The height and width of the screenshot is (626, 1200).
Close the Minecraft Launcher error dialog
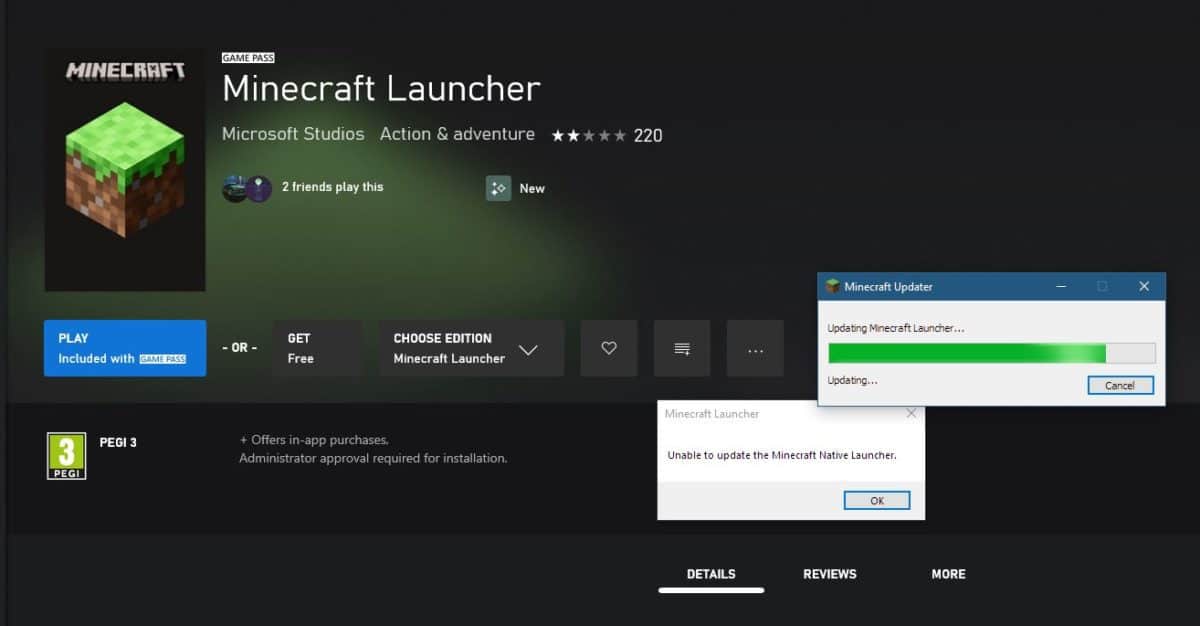tap(911, 413)
